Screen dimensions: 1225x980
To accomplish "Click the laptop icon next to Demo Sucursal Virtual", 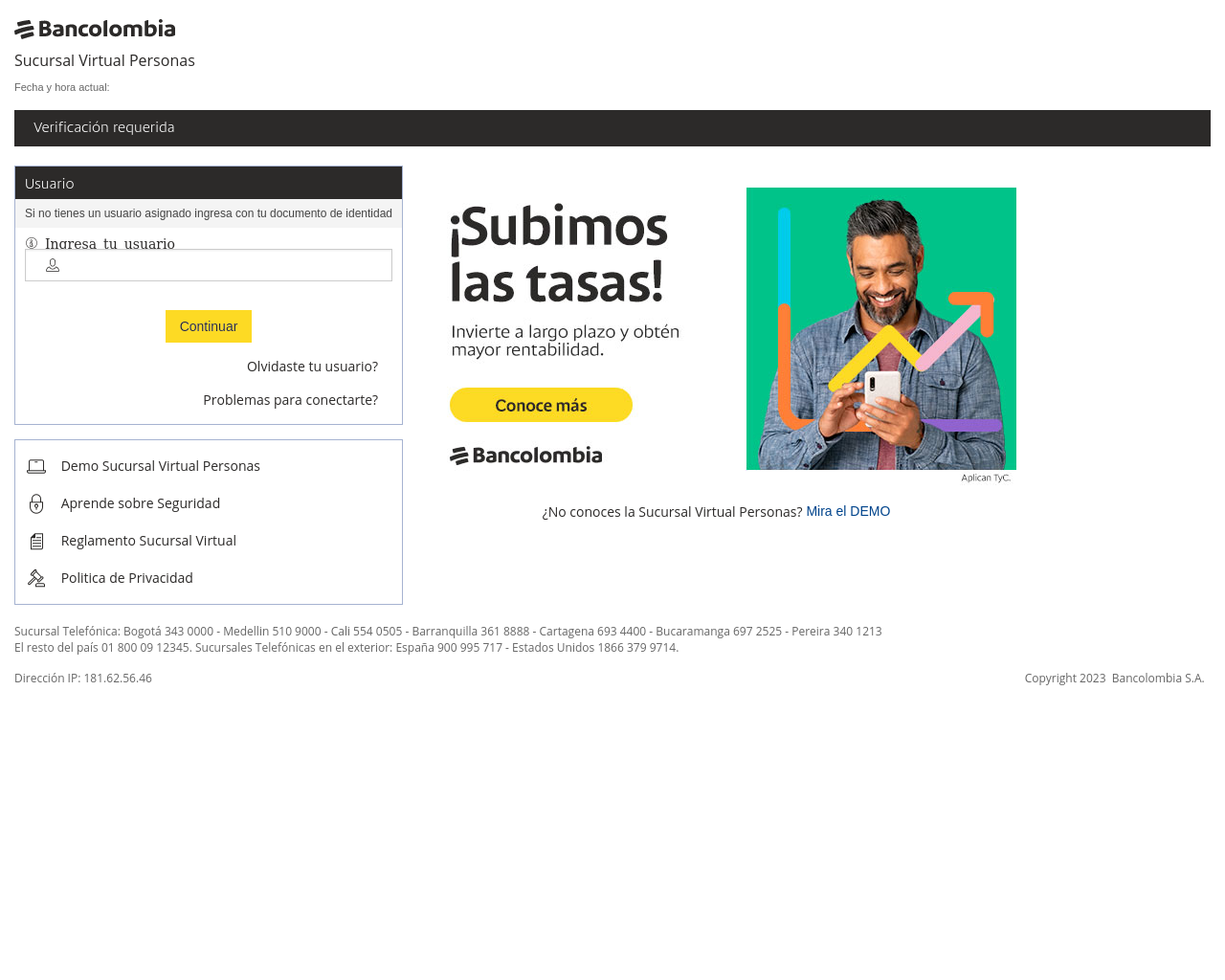I will (x=36, y=466).
